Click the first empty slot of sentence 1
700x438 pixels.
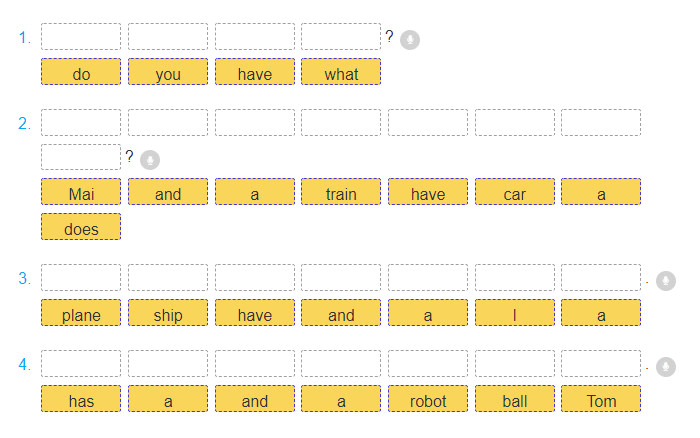point(81,37)
